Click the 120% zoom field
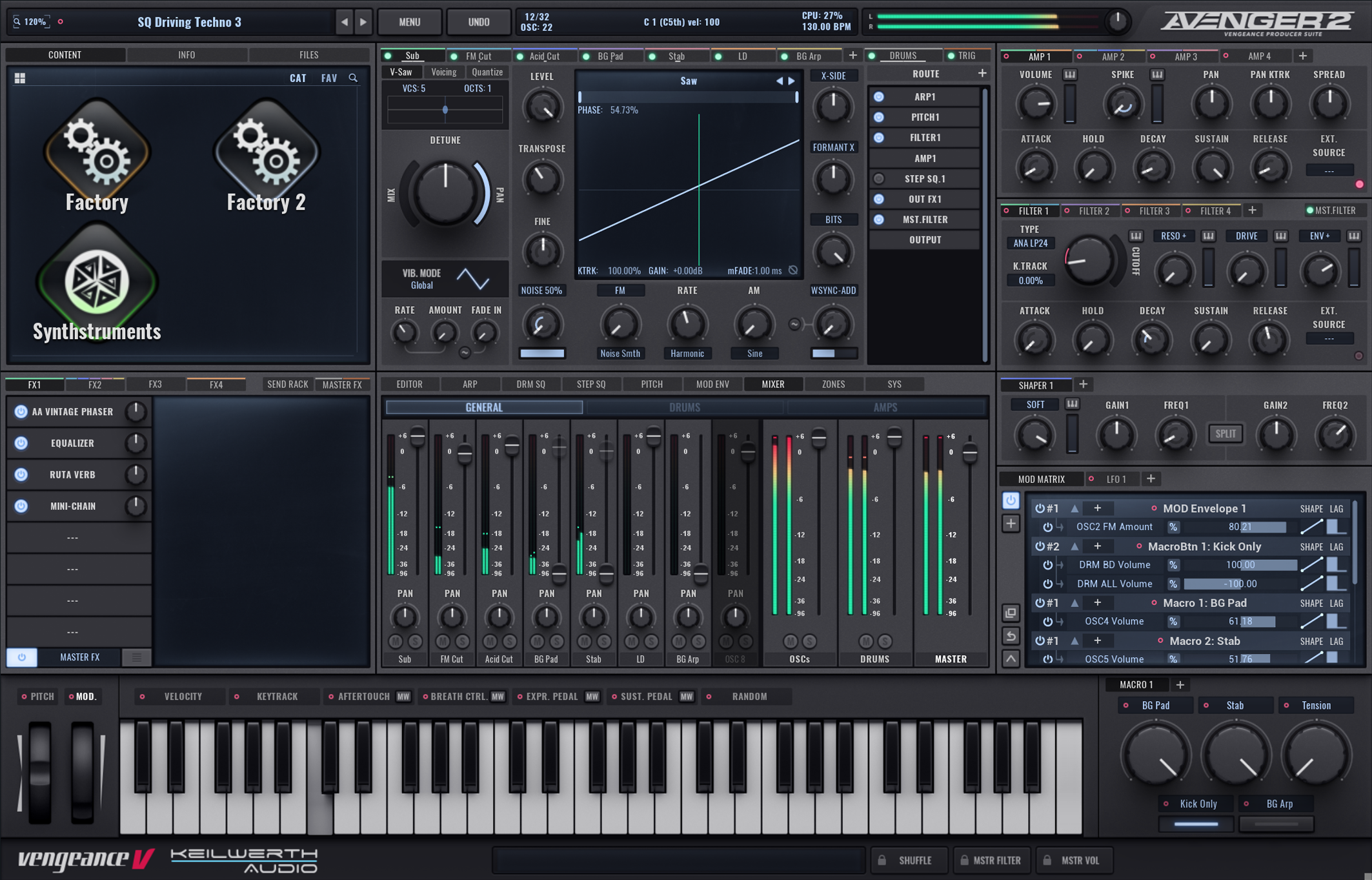The height and width of the screenshot is (880, 1372). click(32, 21)
